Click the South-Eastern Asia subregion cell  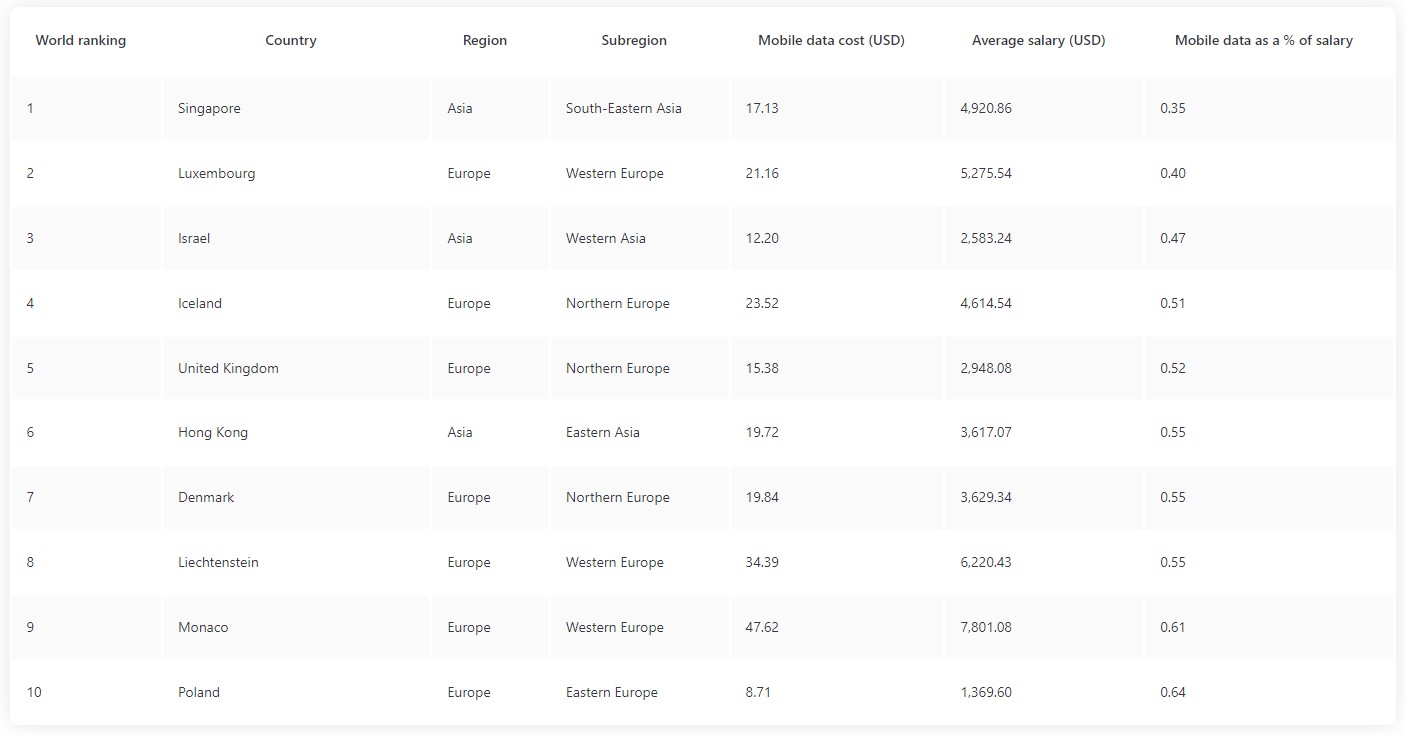[624, 109]
